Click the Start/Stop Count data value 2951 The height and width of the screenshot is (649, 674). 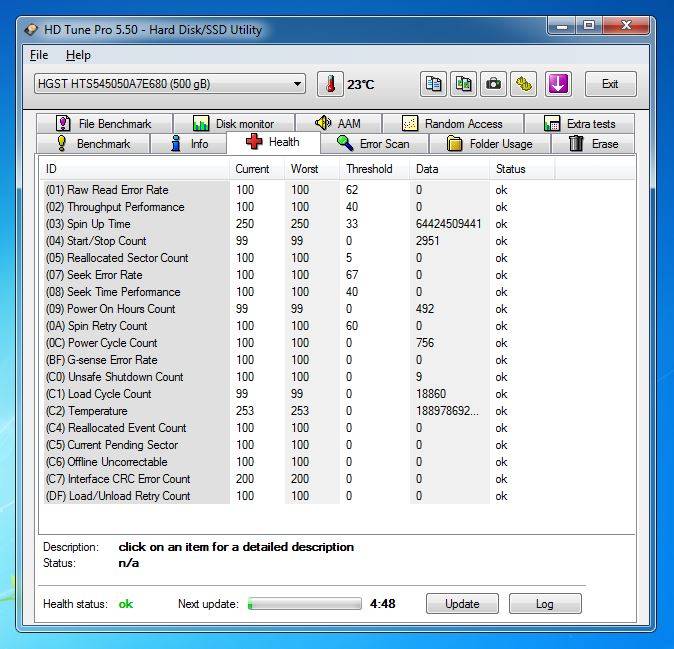tap(427, 241)
